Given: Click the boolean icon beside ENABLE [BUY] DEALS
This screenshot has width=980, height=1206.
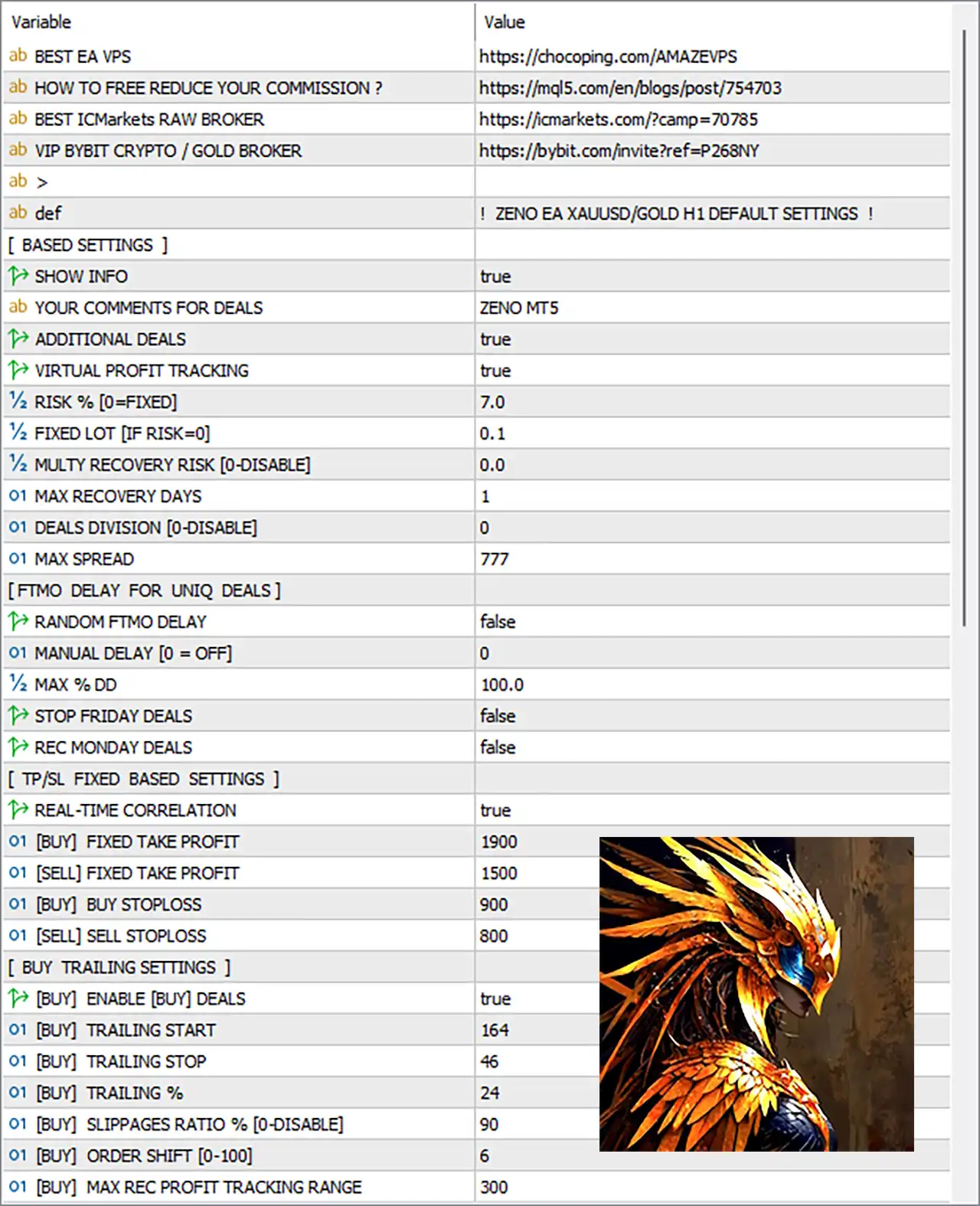Looking at the screenshot, I should [x=18, y=998].
